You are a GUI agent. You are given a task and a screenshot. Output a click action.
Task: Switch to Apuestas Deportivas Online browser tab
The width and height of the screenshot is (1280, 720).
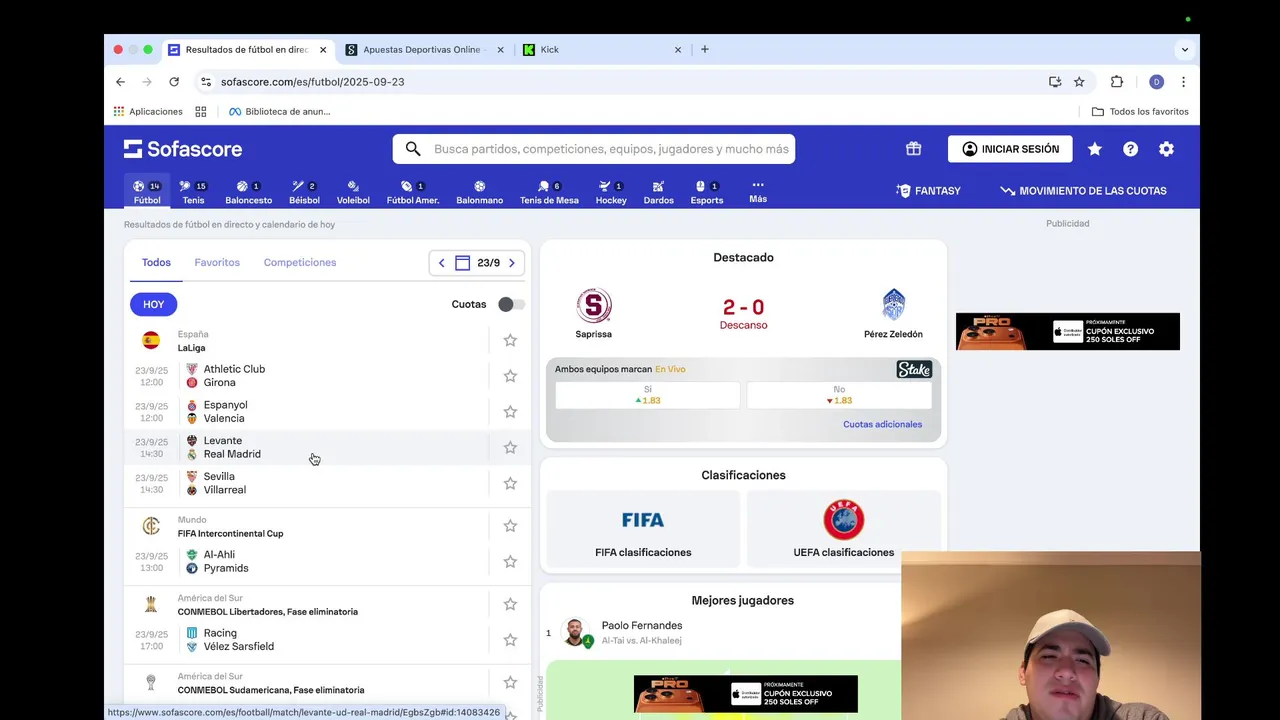point(422,49)
